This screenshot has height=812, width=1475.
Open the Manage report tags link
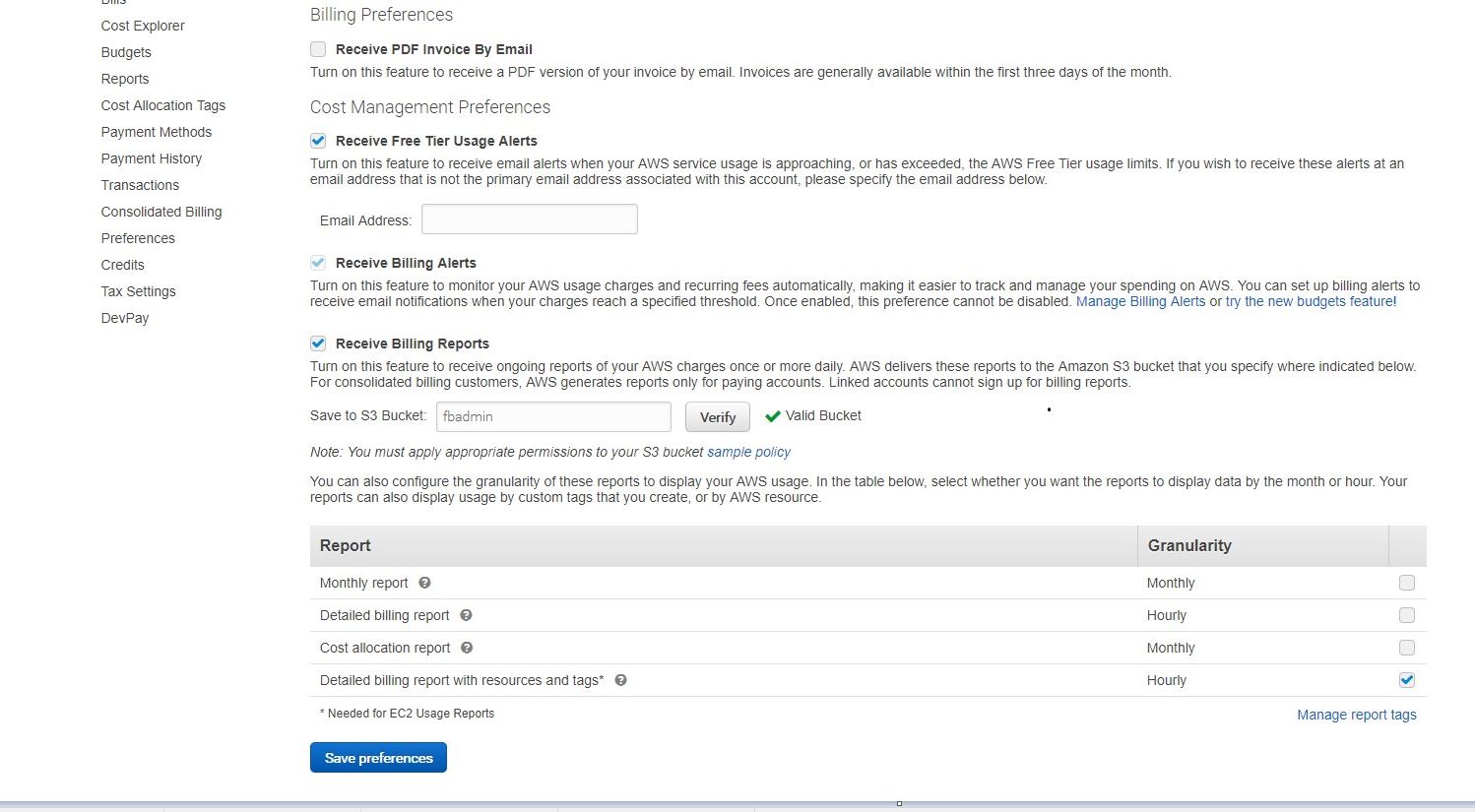click(1357, 715)
